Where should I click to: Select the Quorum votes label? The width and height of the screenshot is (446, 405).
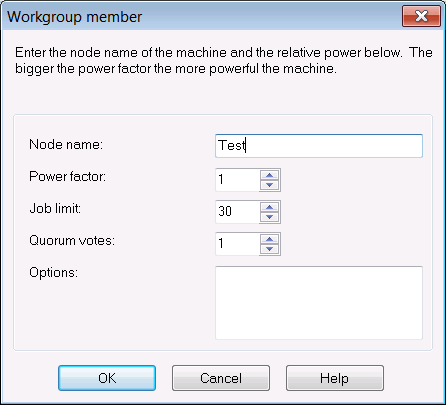click(x=72, y=240)
